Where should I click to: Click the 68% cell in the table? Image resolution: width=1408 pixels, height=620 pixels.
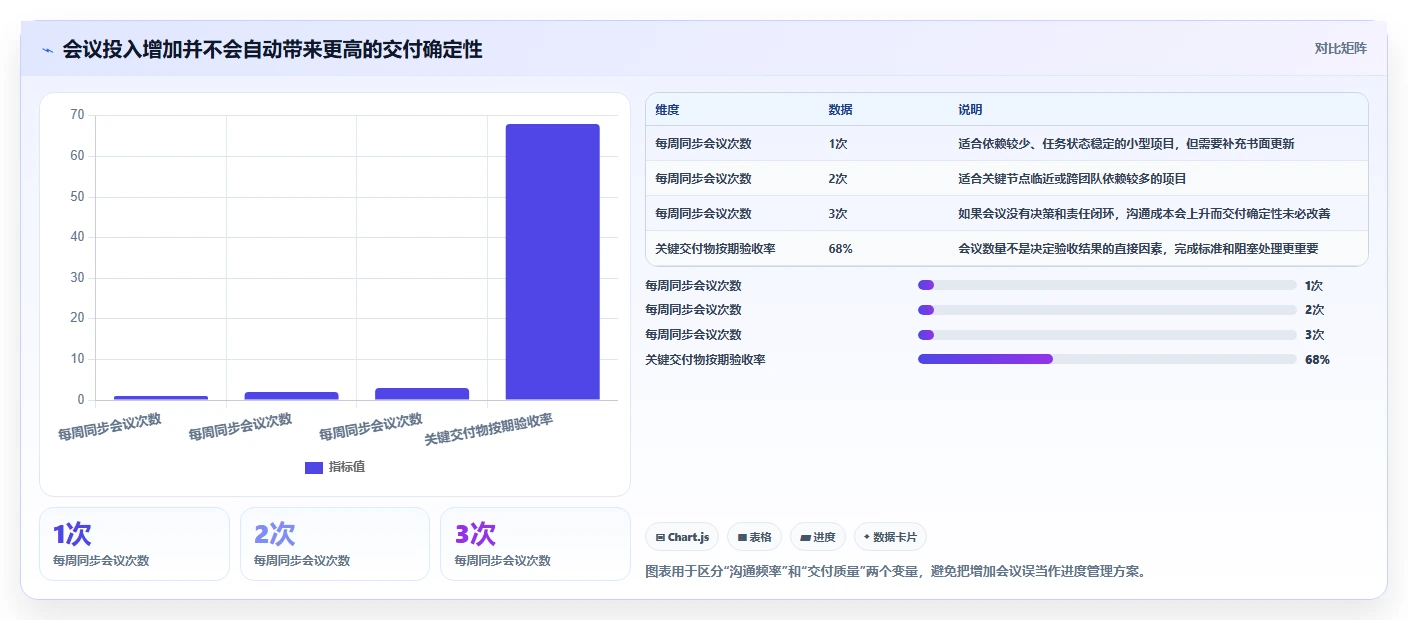840,249
